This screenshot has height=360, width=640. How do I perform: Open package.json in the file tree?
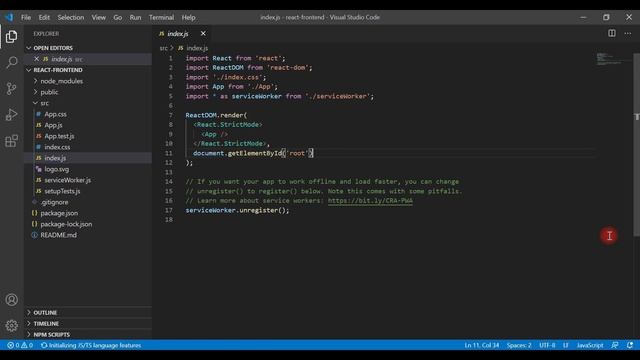coord(59,213)
